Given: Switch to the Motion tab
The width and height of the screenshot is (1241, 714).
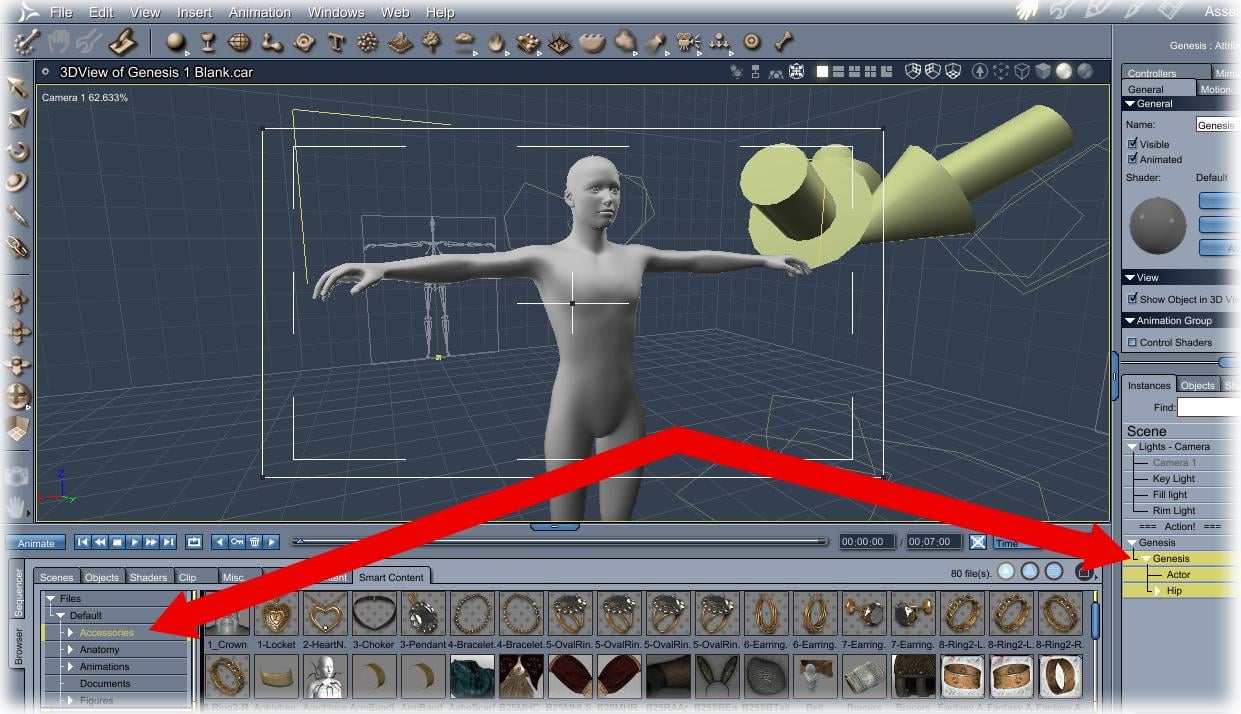Looking at the screenshot, I should point(1215,89).
